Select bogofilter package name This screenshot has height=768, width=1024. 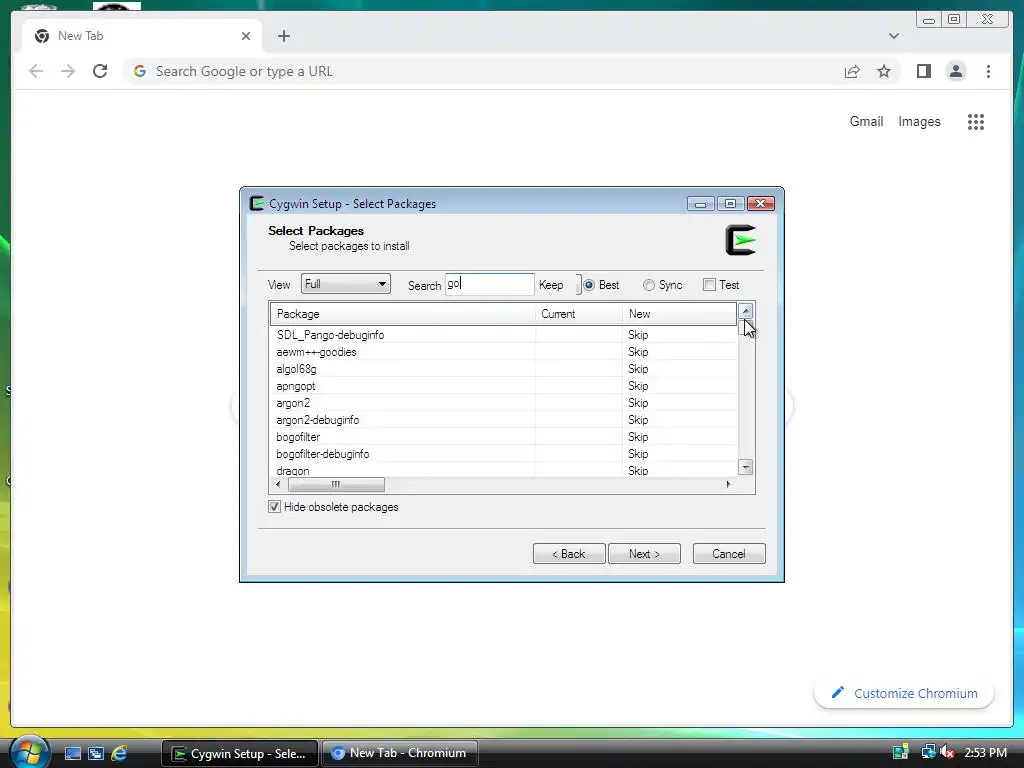click(298, 436)
